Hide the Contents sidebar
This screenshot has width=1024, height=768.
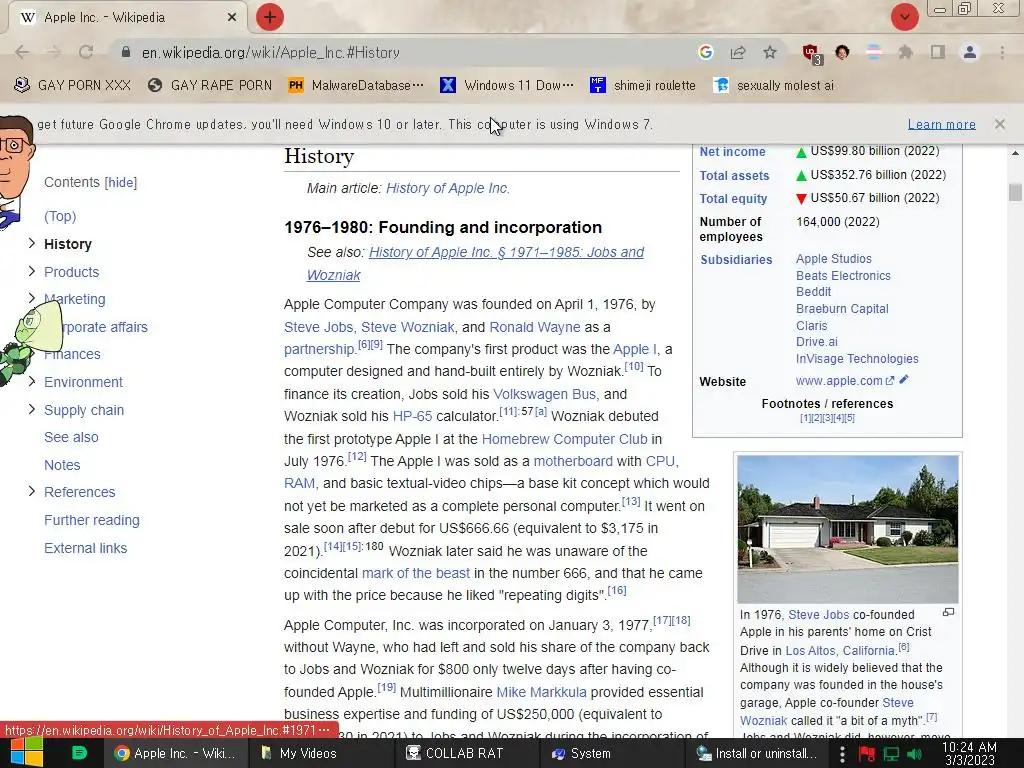(121, 183)
